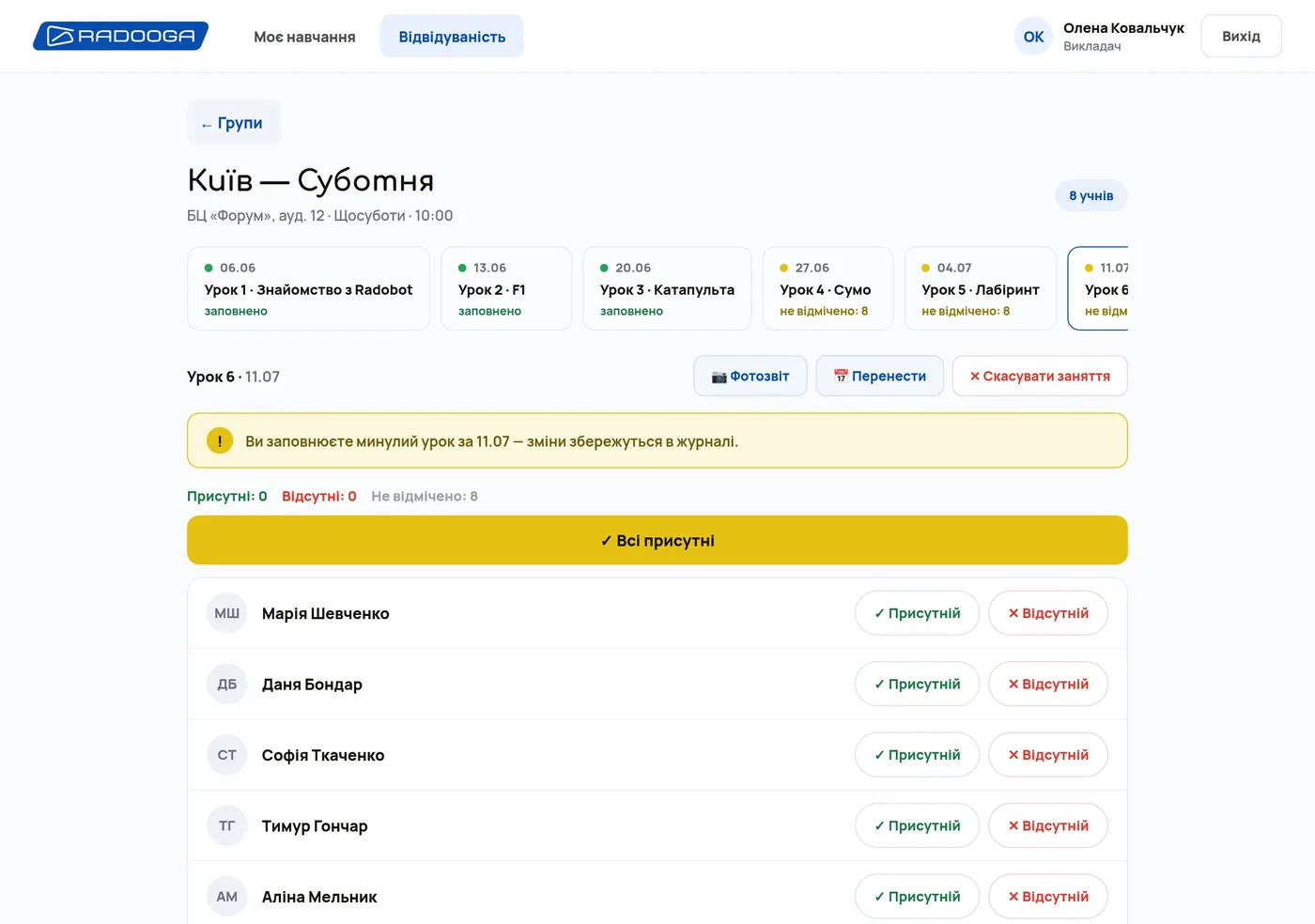
Task: Click the АМ avatar of Аліна Мельник
Action: point(227,897)
